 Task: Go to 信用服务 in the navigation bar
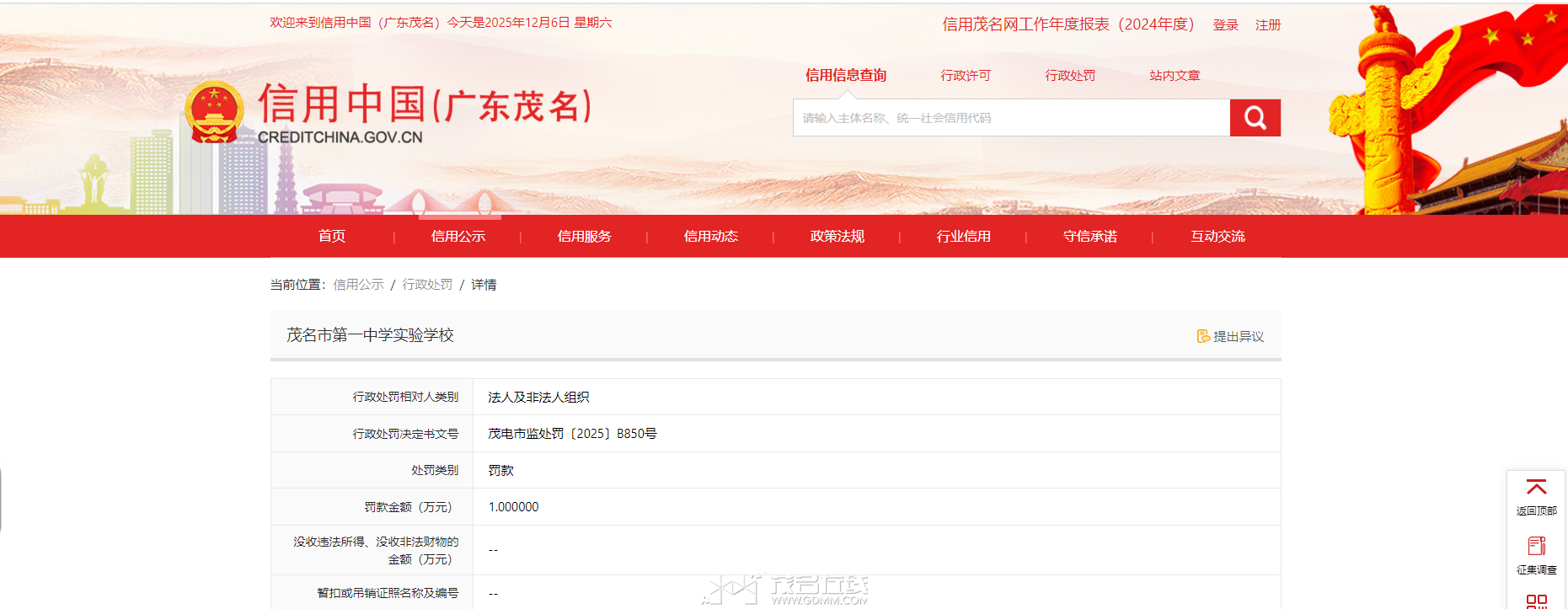click(x=585, y=237)
